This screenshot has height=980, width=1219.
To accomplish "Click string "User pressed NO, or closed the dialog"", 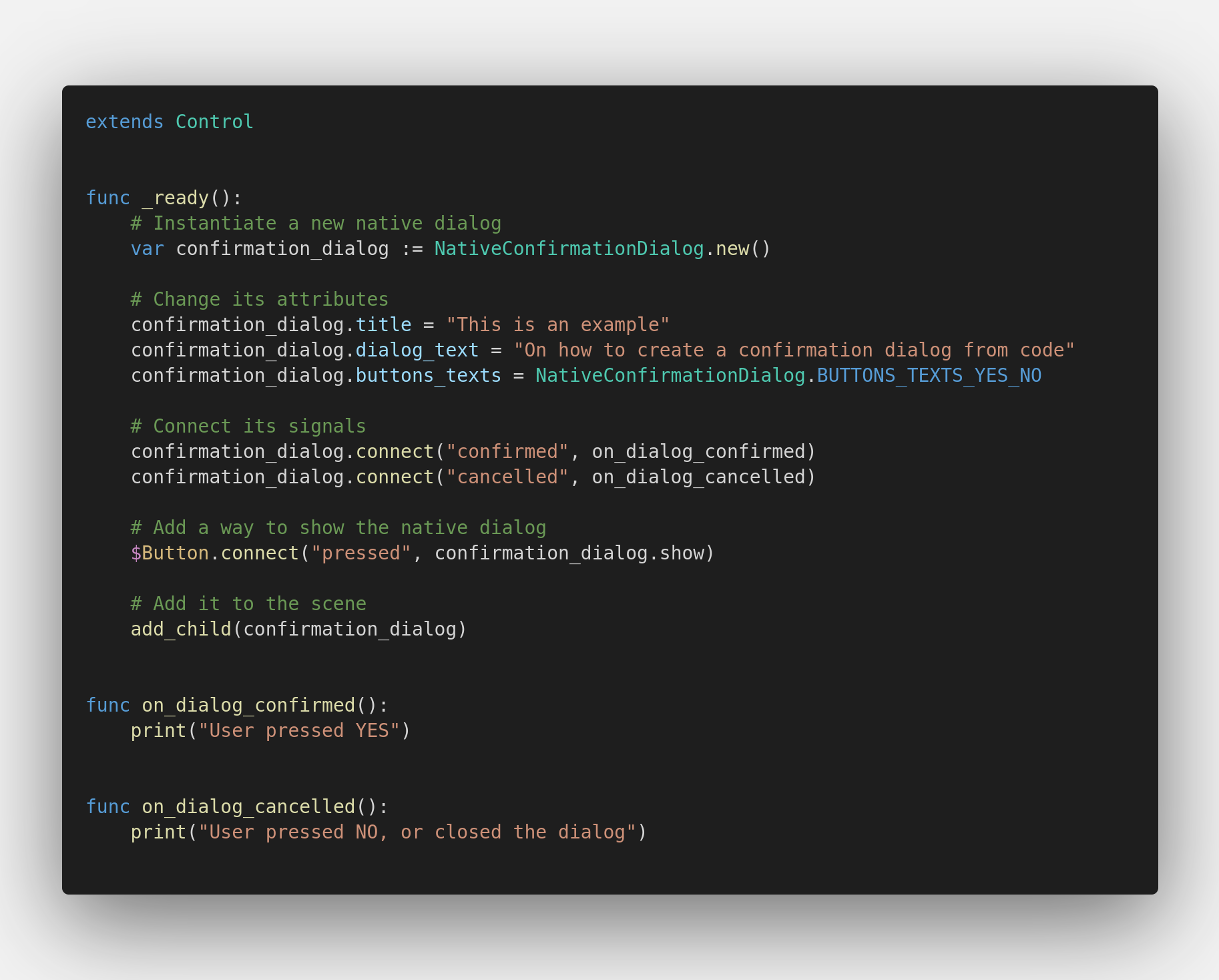I will pyautogui.click(x=417, y=832).
